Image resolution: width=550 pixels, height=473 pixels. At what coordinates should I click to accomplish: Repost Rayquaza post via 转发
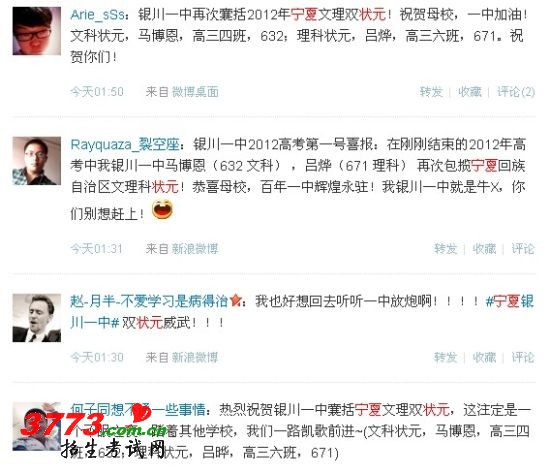click(445, 249)
